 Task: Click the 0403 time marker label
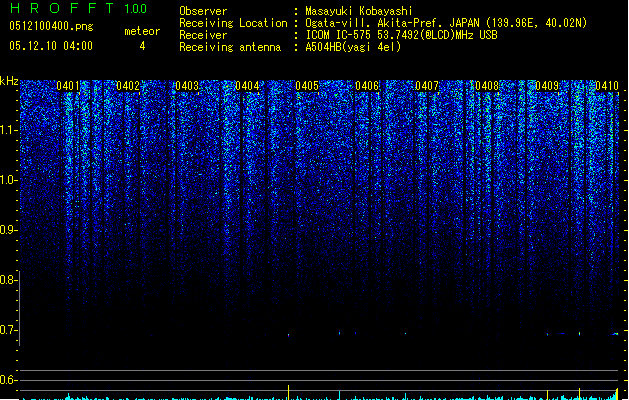click(187, 86)
